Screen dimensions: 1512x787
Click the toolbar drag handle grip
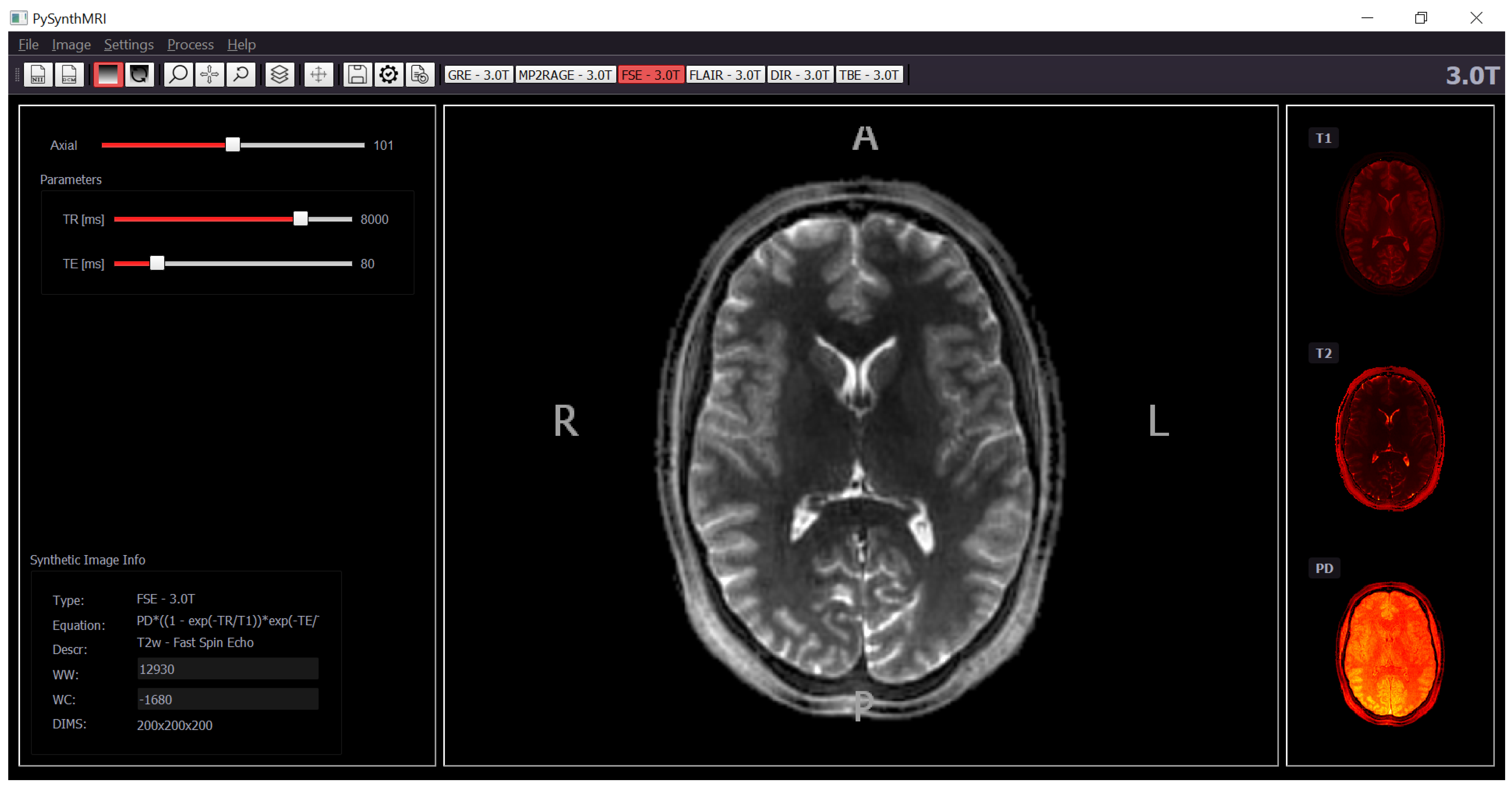coord(17,75)
